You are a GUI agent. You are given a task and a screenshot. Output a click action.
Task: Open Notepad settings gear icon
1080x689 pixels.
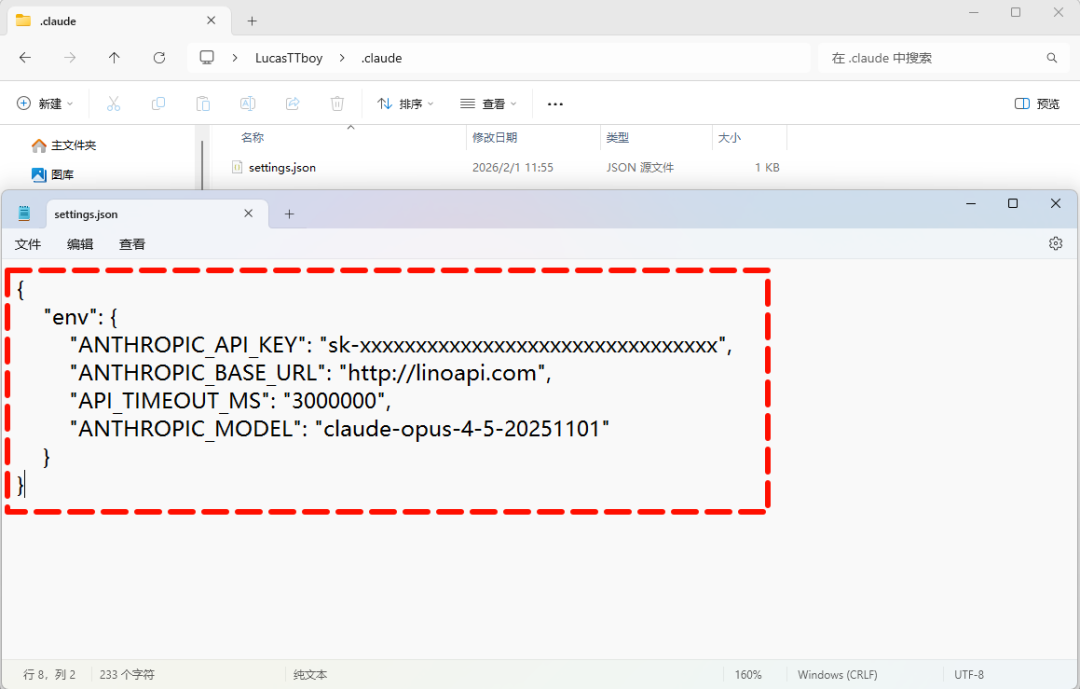(1055, 243)
